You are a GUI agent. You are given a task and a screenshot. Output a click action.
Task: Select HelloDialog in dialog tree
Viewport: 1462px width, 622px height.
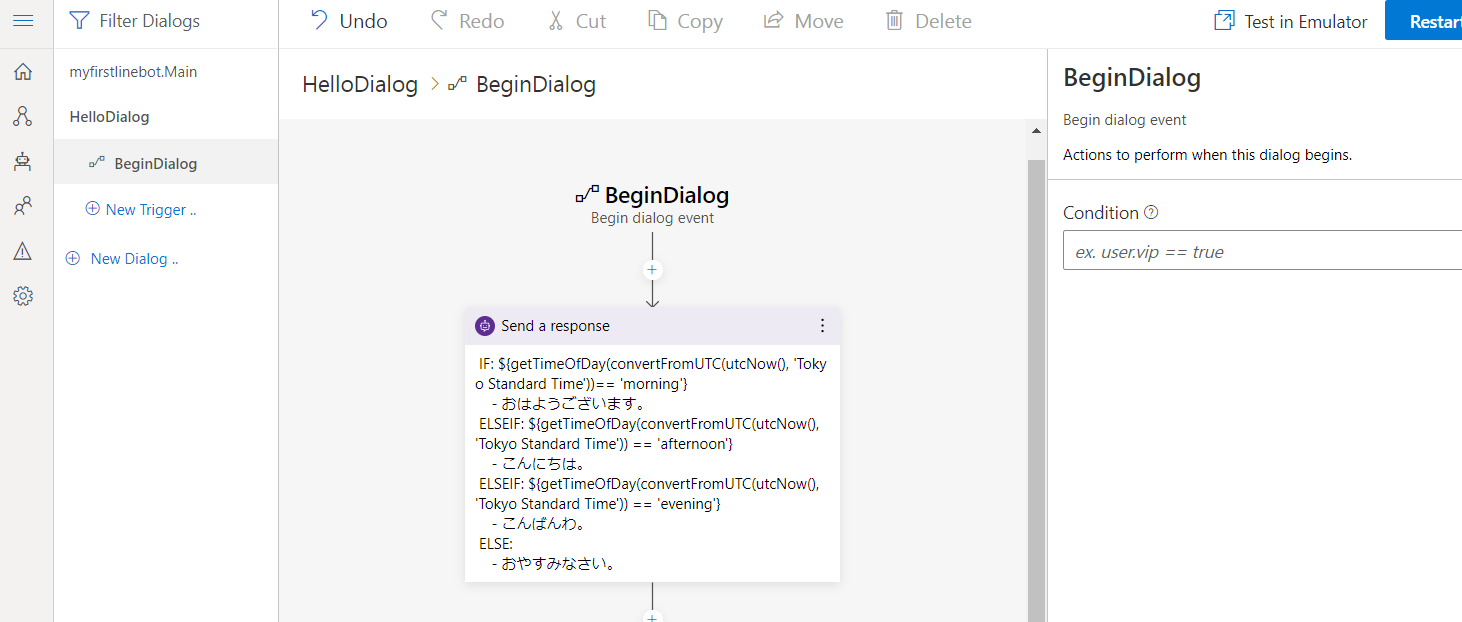[x=109, y=117]
